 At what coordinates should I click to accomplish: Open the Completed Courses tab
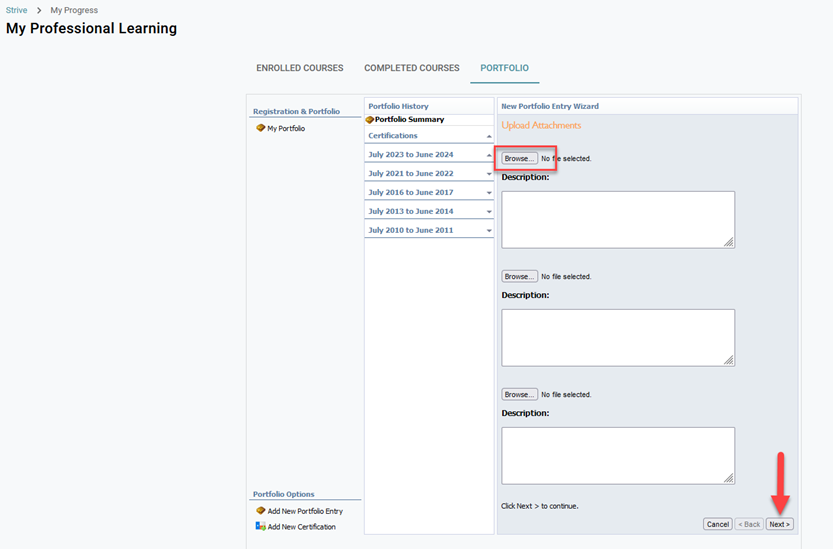pos(411,68)
